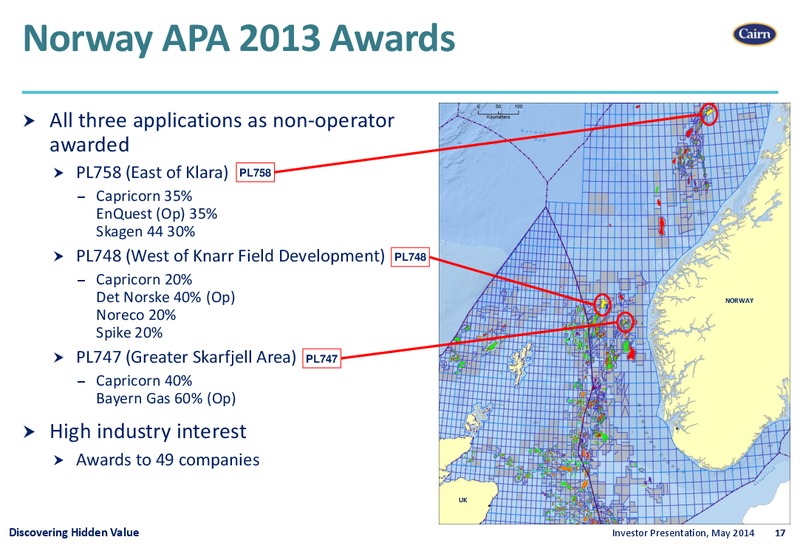The height and width of the screenshot is (554, 800).
Task: Click the PL748 label box
Action: pyautogui.click(x=410, y=257)
